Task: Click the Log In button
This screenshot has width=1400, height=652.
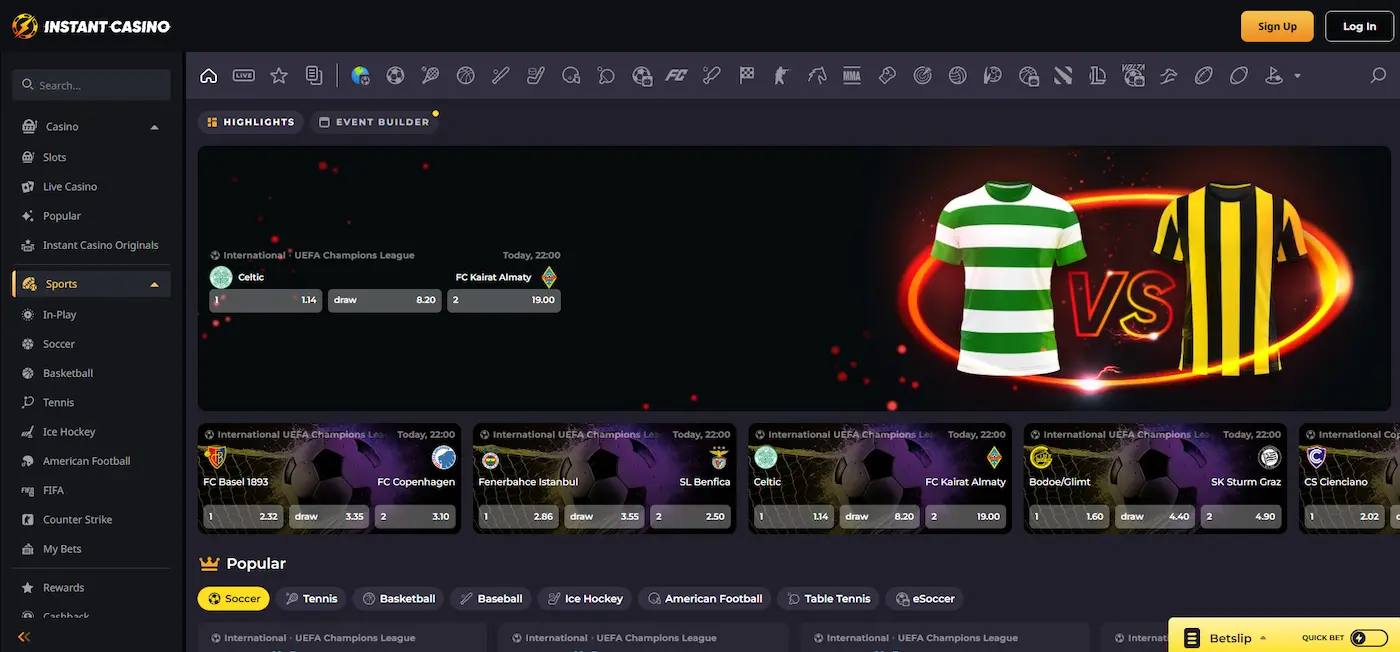Action: (x=1358, y=27)
